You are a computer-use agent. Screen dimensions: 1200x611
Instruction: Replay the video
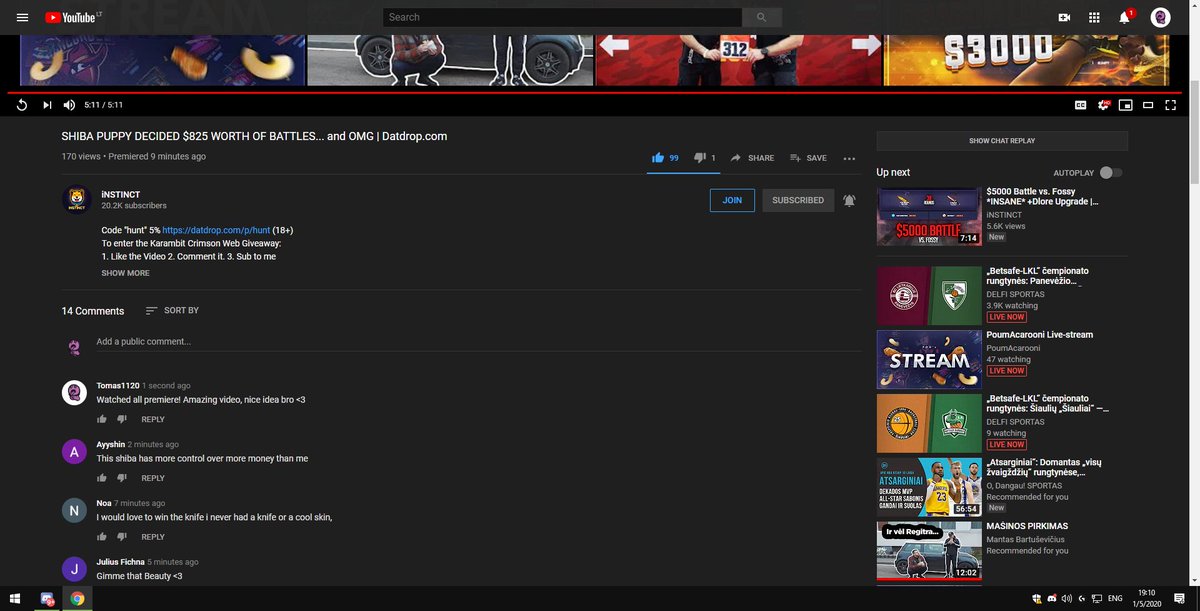click(x=22, y=105)
